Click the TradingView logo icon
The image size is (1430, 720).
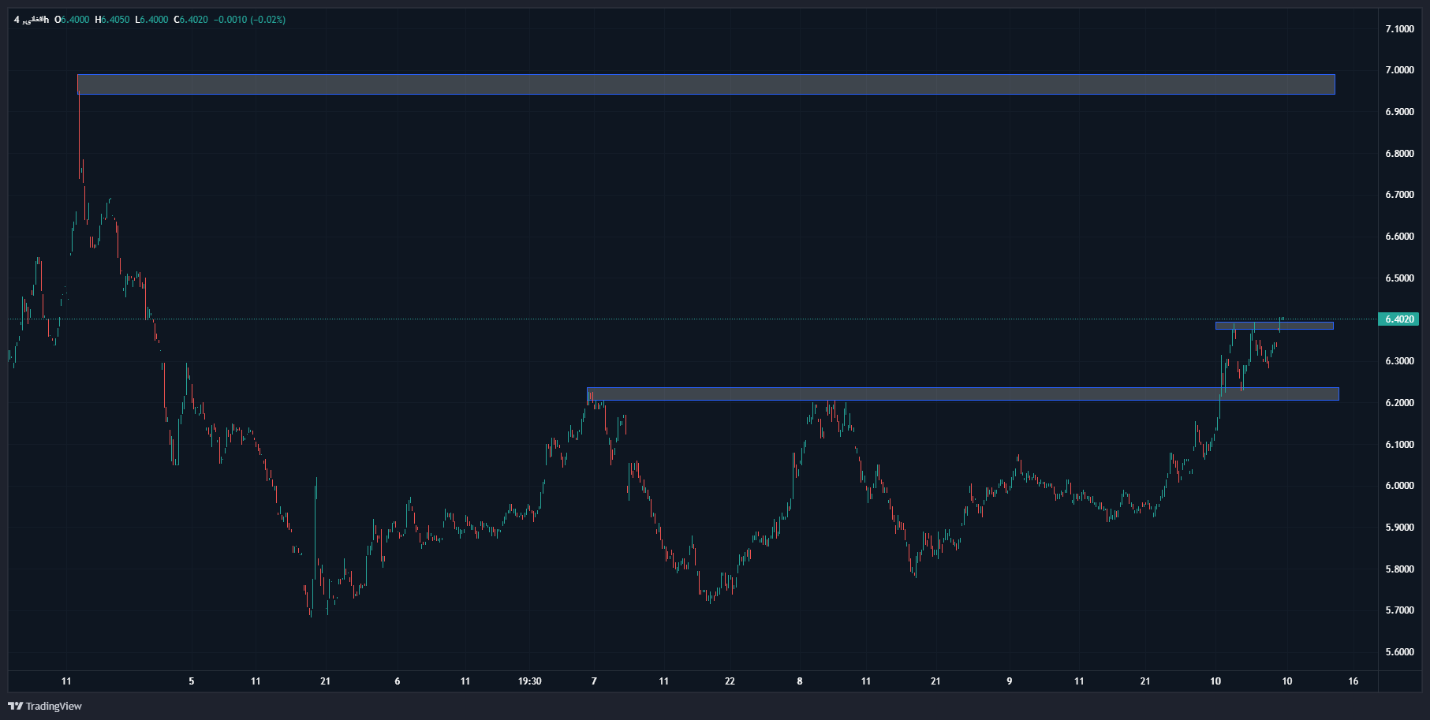[15, 706]
